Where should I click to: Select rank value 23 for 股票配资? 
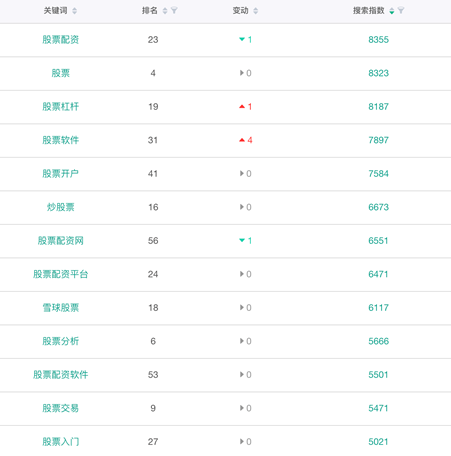coord(153,40)
